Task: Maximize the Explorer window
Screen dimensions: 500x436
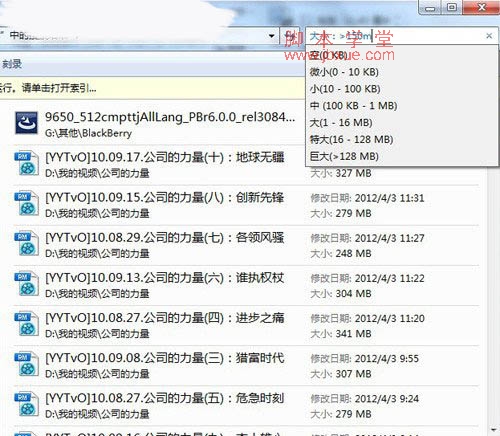Action: coord(452,7)
